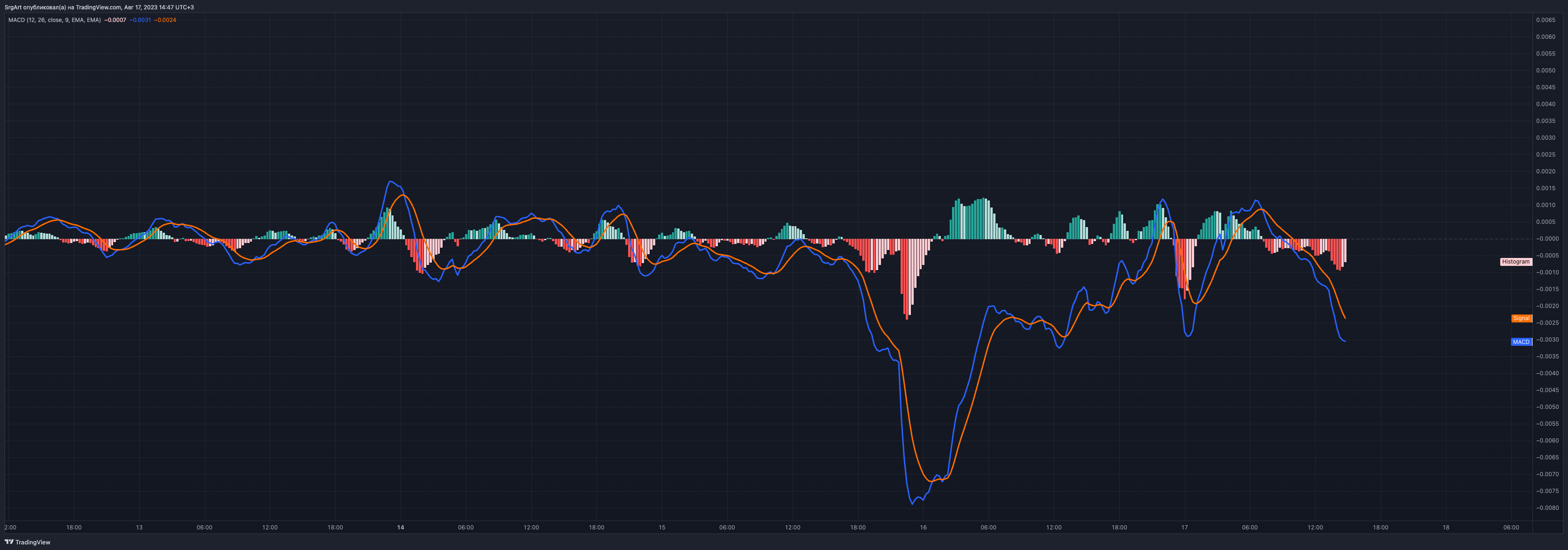Click the orange Signal label tag
The height and width of the screenshot is (550, 1568).
(1521, 318)
